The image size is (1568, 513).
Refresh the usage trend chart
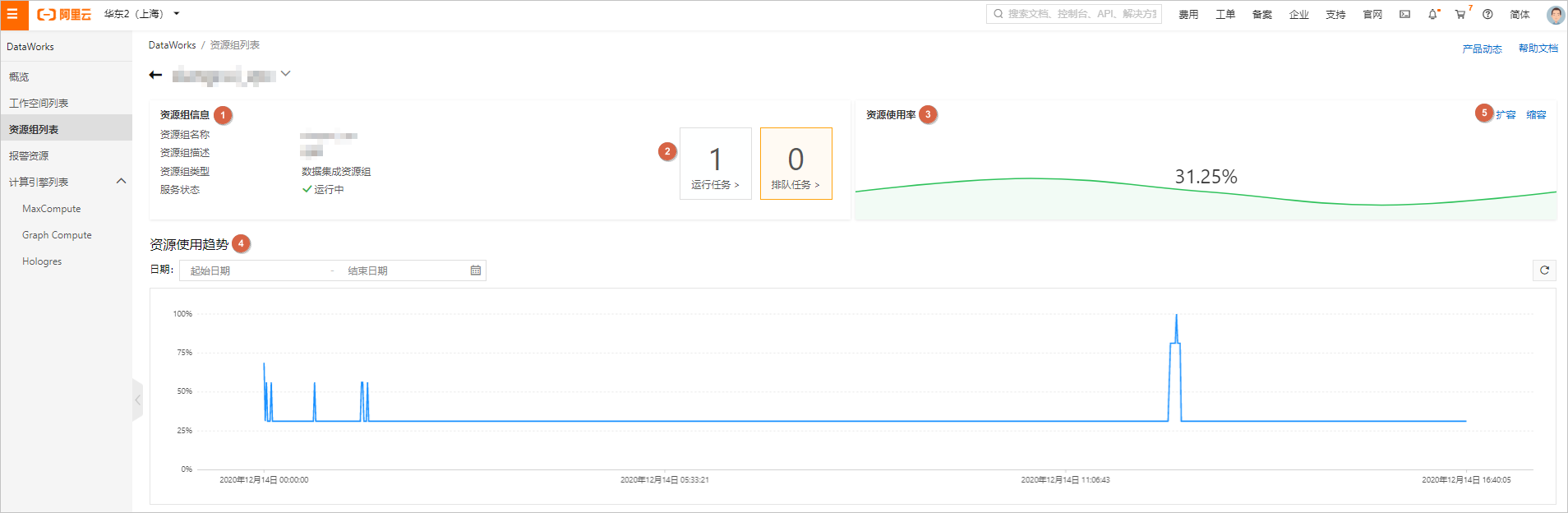pyautogui.click(x=1544, y=270)
